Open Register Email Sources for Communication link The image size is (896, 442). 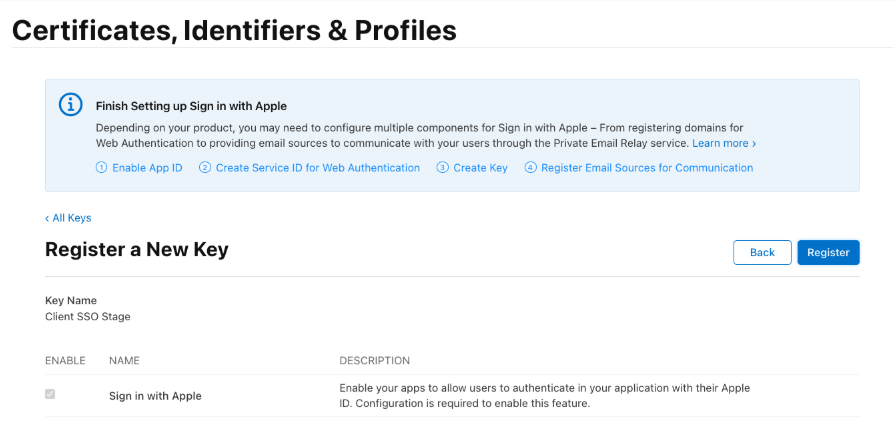tap(647, 168)
